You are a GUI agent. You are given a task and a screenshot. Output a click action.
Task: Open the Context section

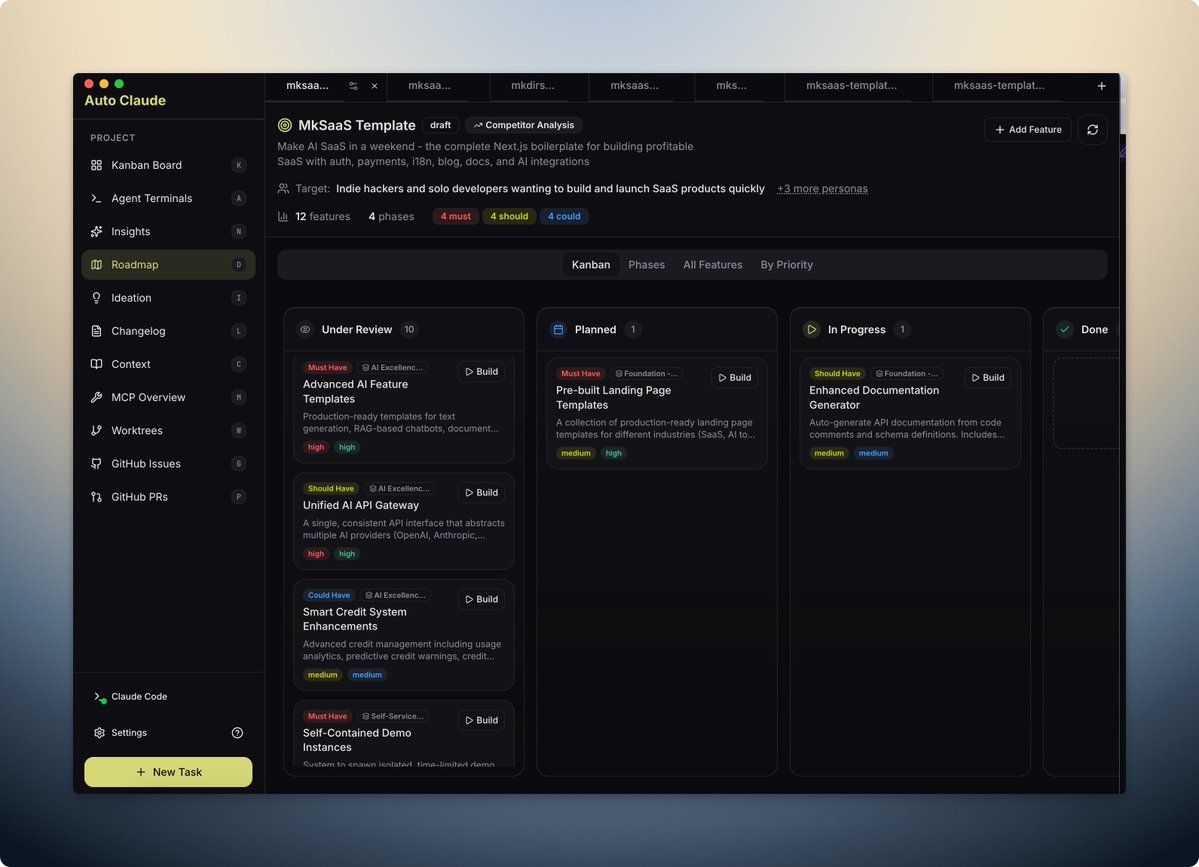click(167, 364)
